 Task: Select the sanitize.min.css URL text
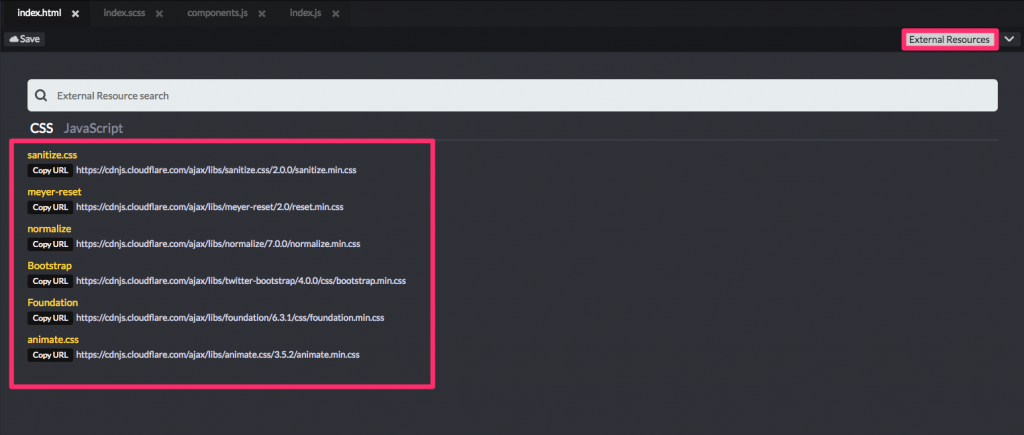[x=216, y=170]
